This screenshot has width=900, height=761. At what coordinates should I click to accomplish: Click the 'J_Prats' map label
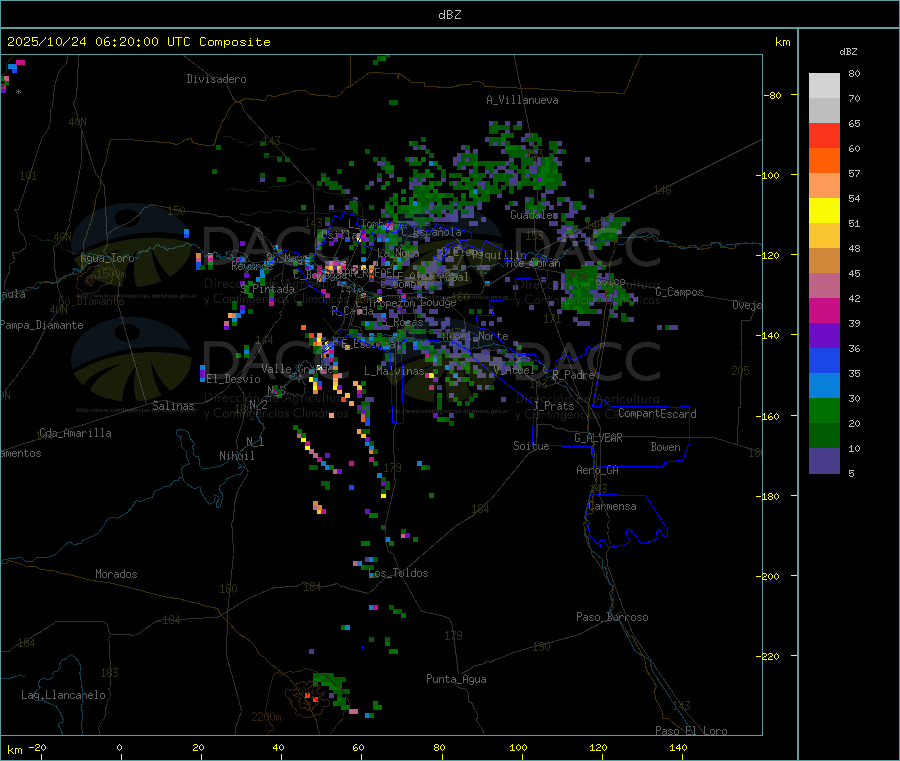(554, 406)
